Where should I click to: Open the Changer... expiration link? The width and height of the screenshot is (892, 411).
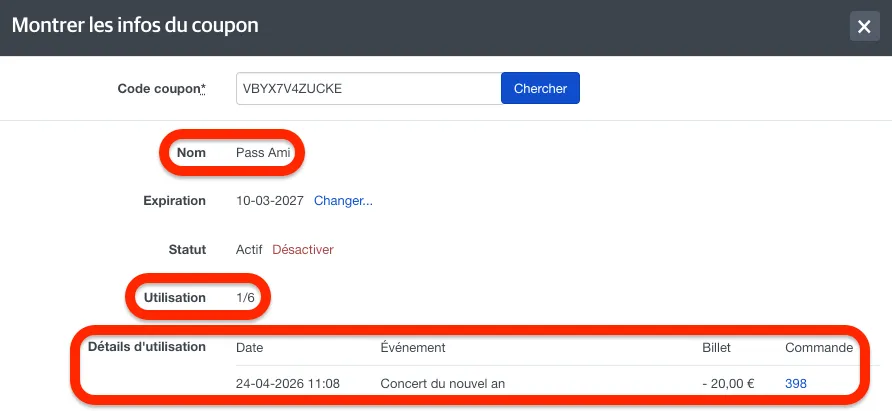point(344,201)
